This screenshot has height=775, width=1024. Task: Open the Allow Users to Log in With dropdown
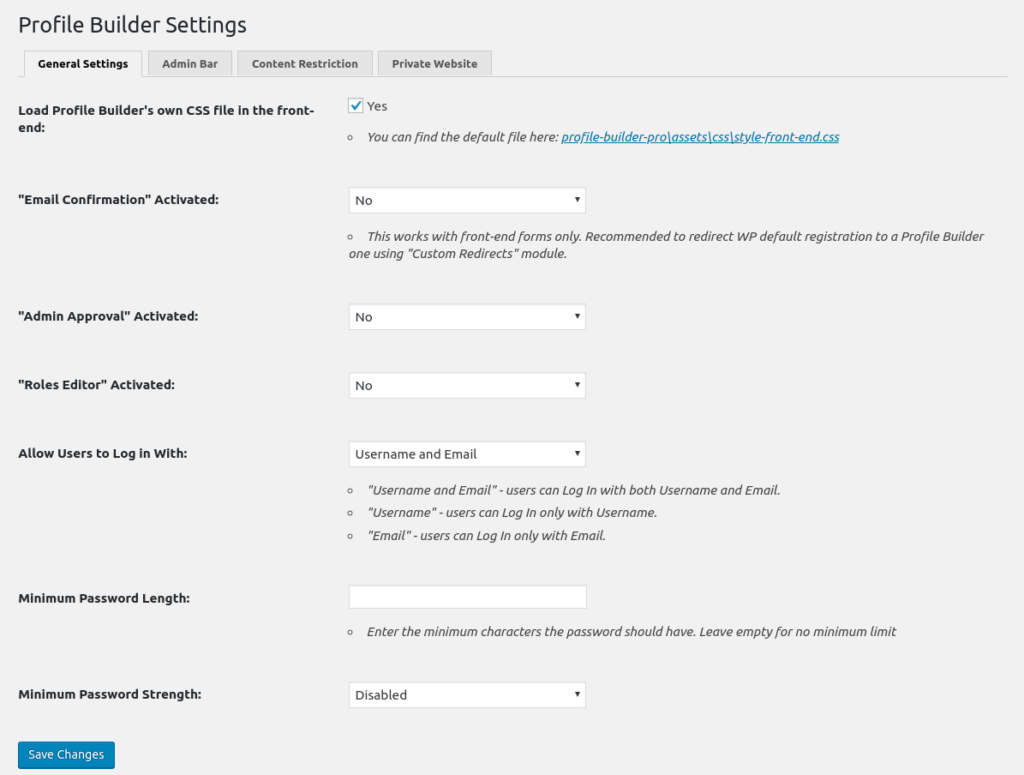pos(467,454)
